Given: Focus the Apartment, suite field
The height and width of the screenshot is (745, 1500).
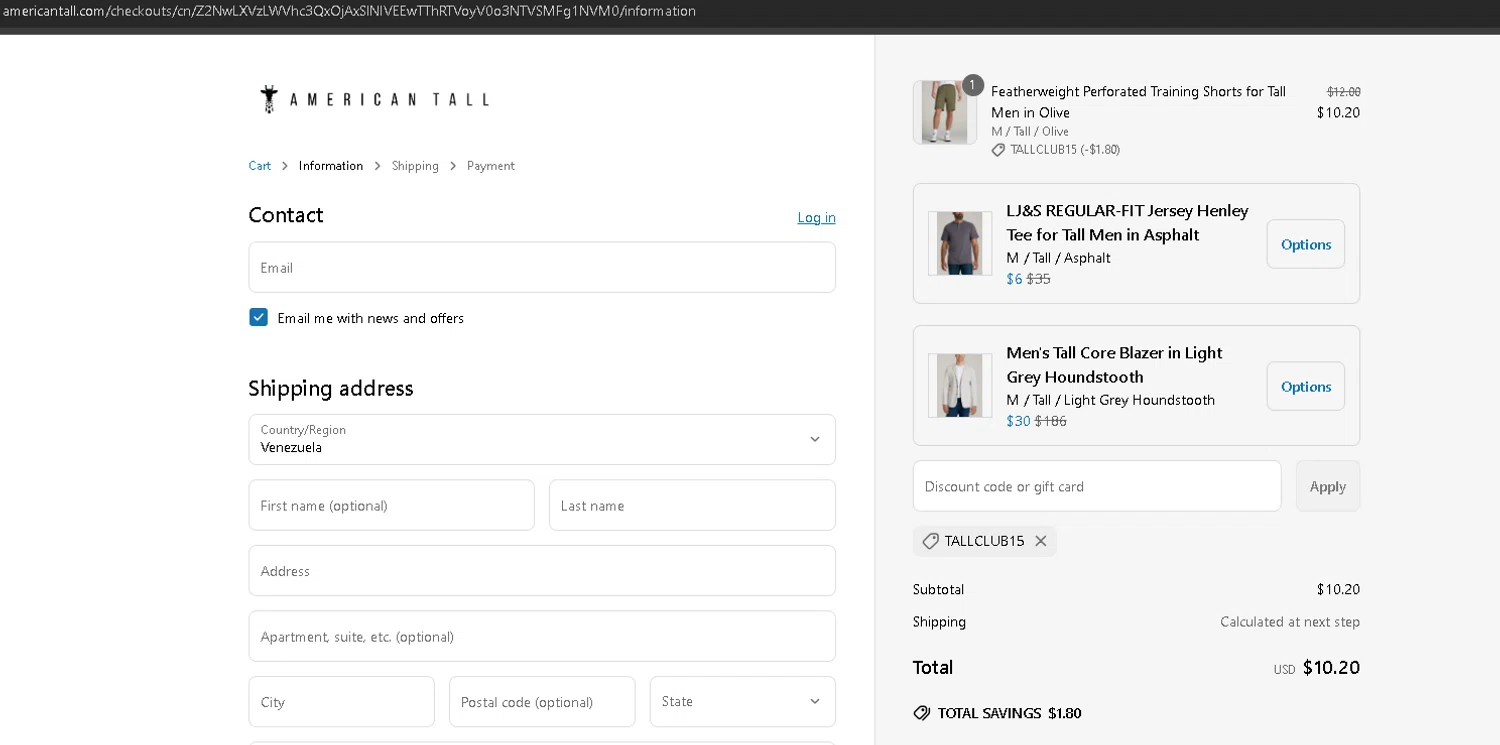Looking at the screenshot, I should tap(542, 636).
